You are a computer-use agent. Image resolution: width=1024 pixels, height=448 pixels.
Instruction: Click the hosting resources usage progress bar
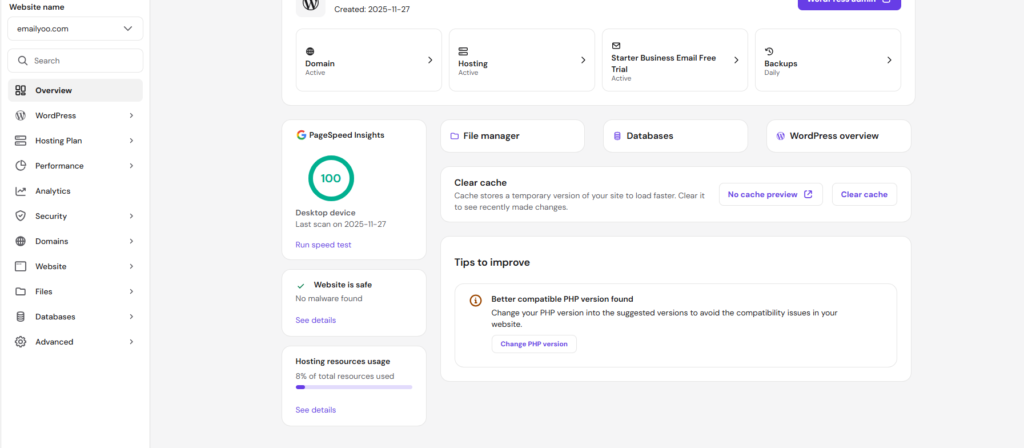[353, 387]
